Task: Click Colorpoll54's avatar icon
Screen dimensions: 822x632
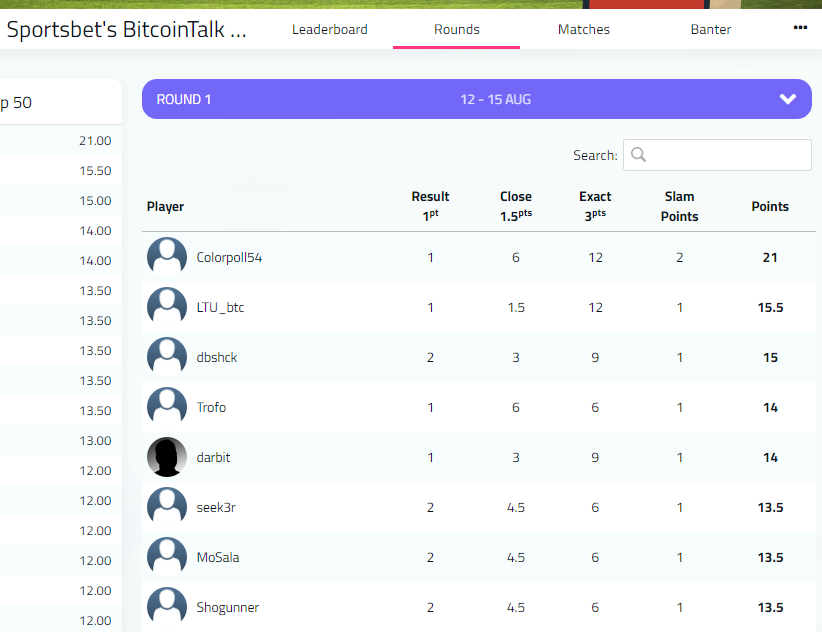Action: 167,257
